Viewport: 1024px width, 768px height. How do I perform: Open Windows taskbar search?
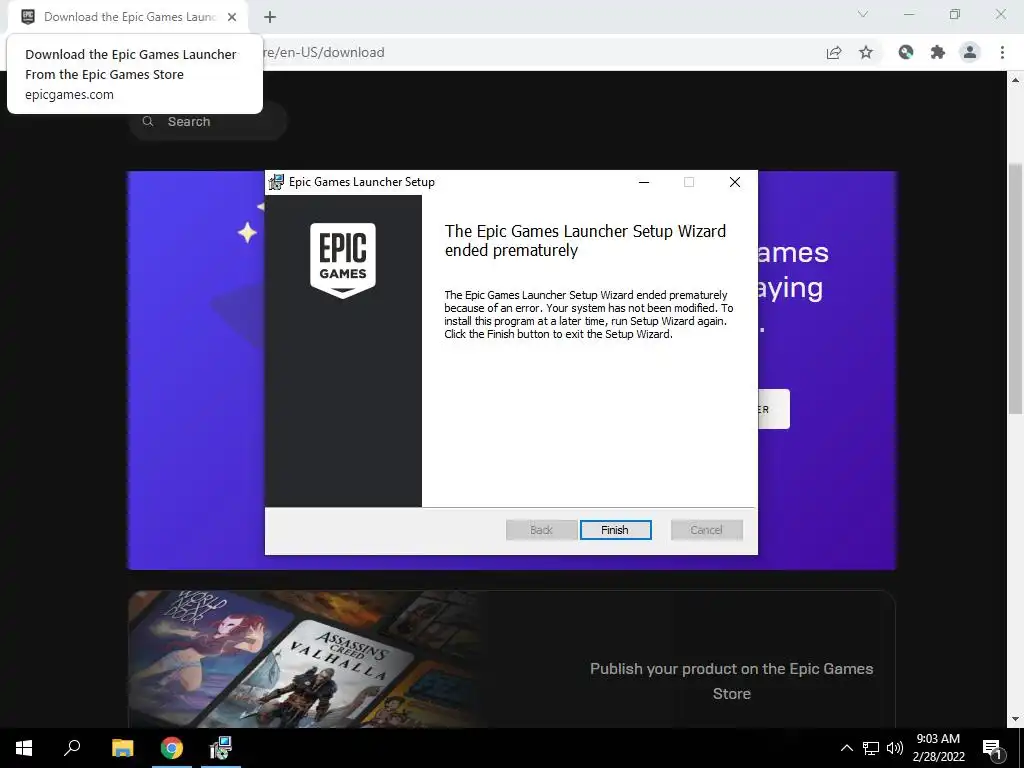72,748
